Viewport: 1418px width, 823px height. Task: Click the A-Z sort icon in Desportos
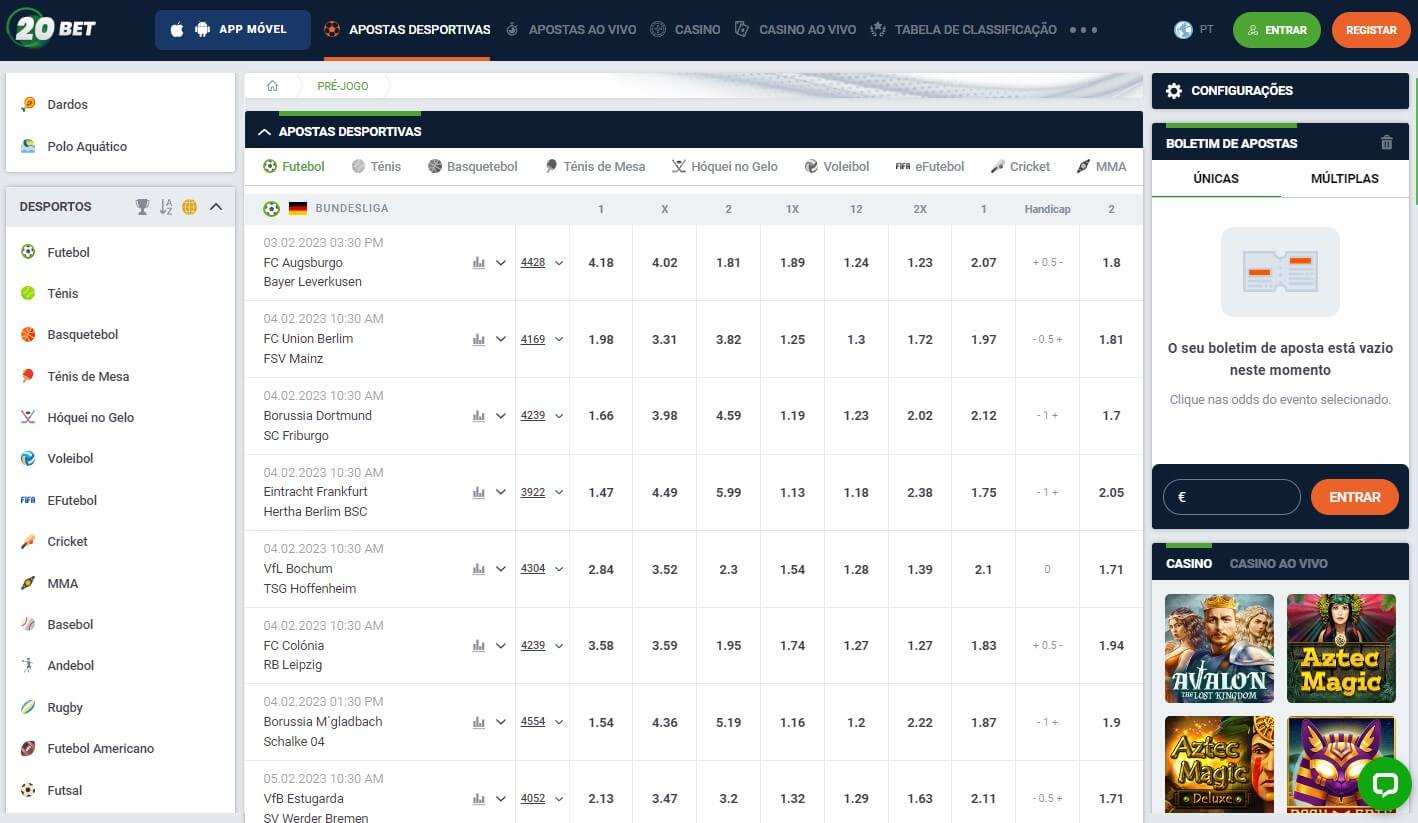[166, 207]
